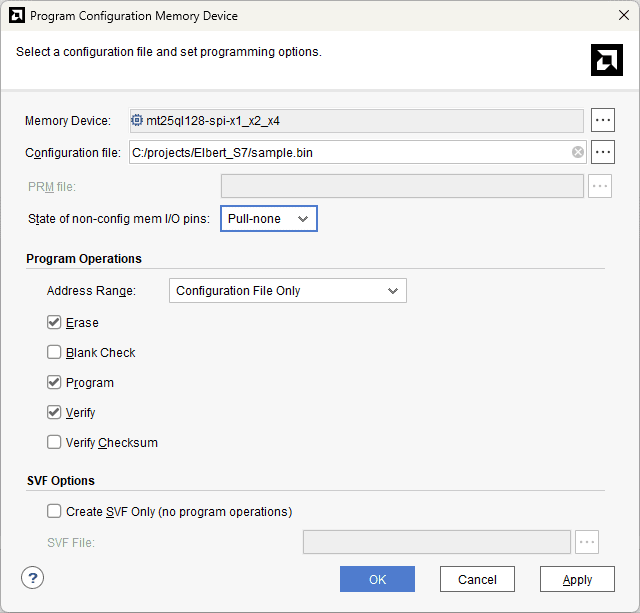Enable the Blank Check option
Viewport: 640px width, 613px height.
coord(54,353)
